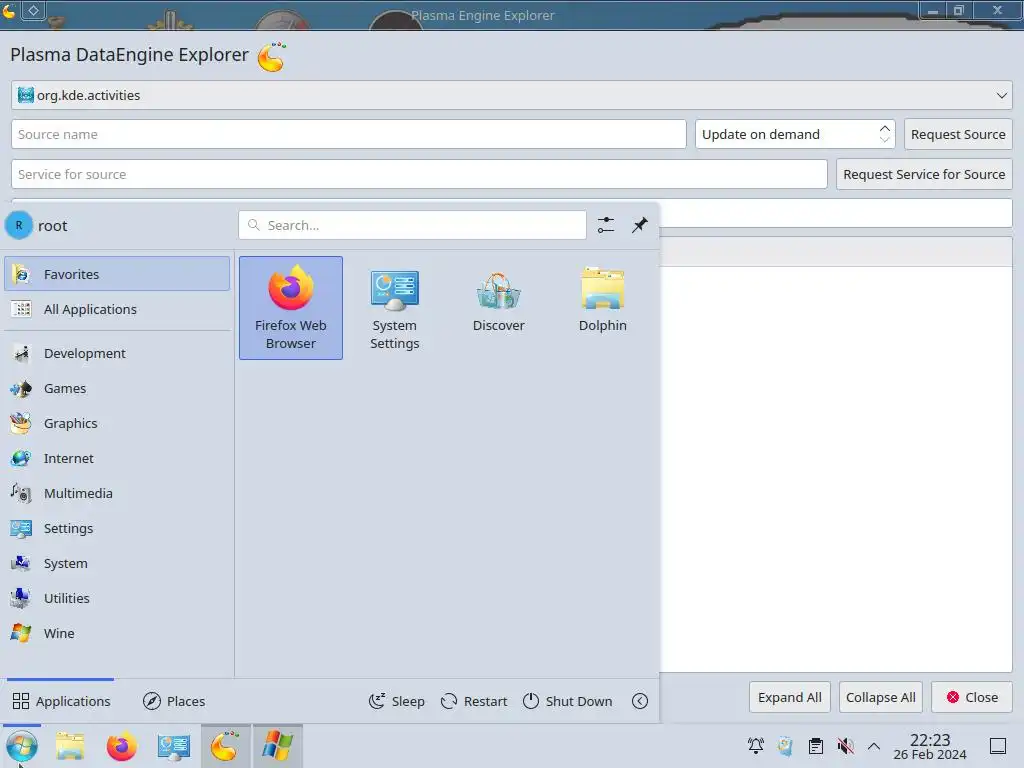This screenshot has height=768, width=1024.
Task: Switch to the Places tab
Action: click(174, 701)
